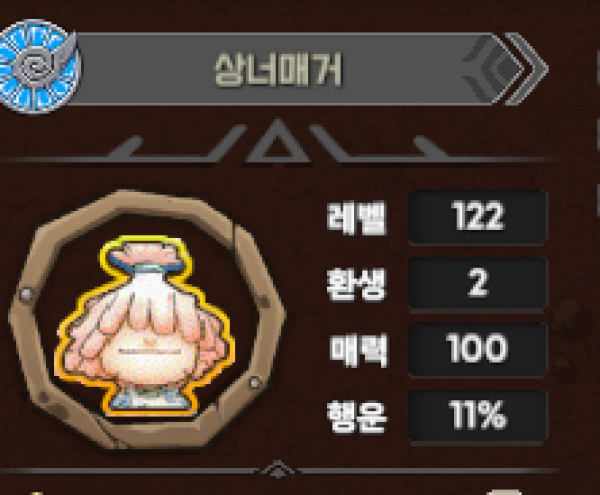This screenshot has width=600, height=495.
Task: Click the 환생 label
Action: (x=357, y=284)
